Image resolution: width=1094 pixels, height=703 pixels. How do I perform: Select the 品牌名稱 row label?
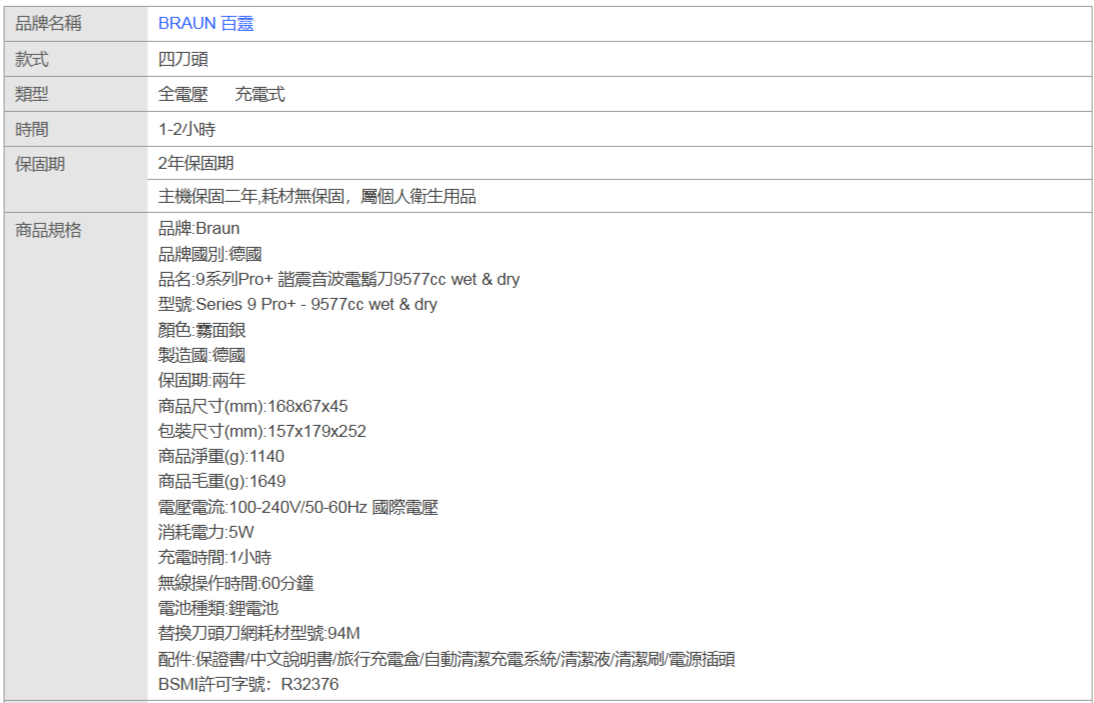coord(48,23)
